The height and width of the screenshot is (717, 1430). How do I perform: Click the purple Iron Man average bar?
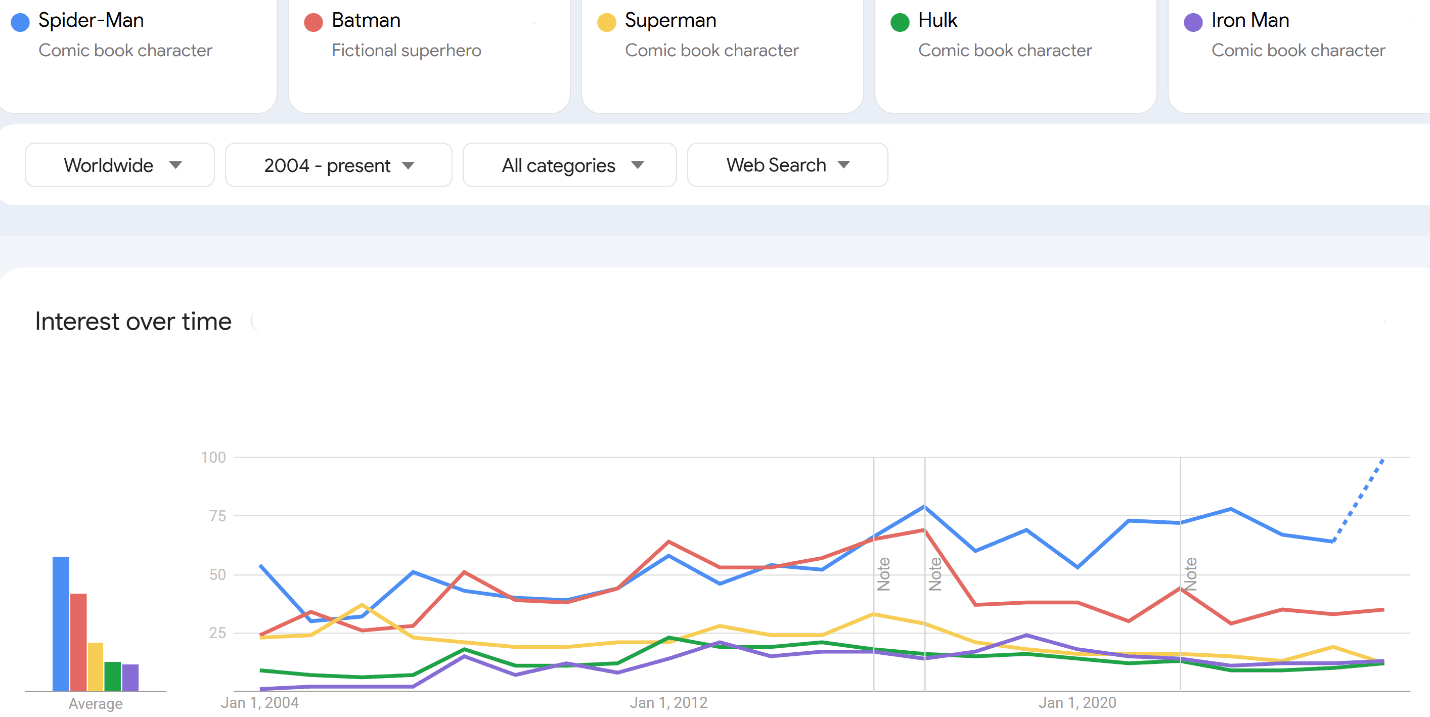tap(130, 677)
